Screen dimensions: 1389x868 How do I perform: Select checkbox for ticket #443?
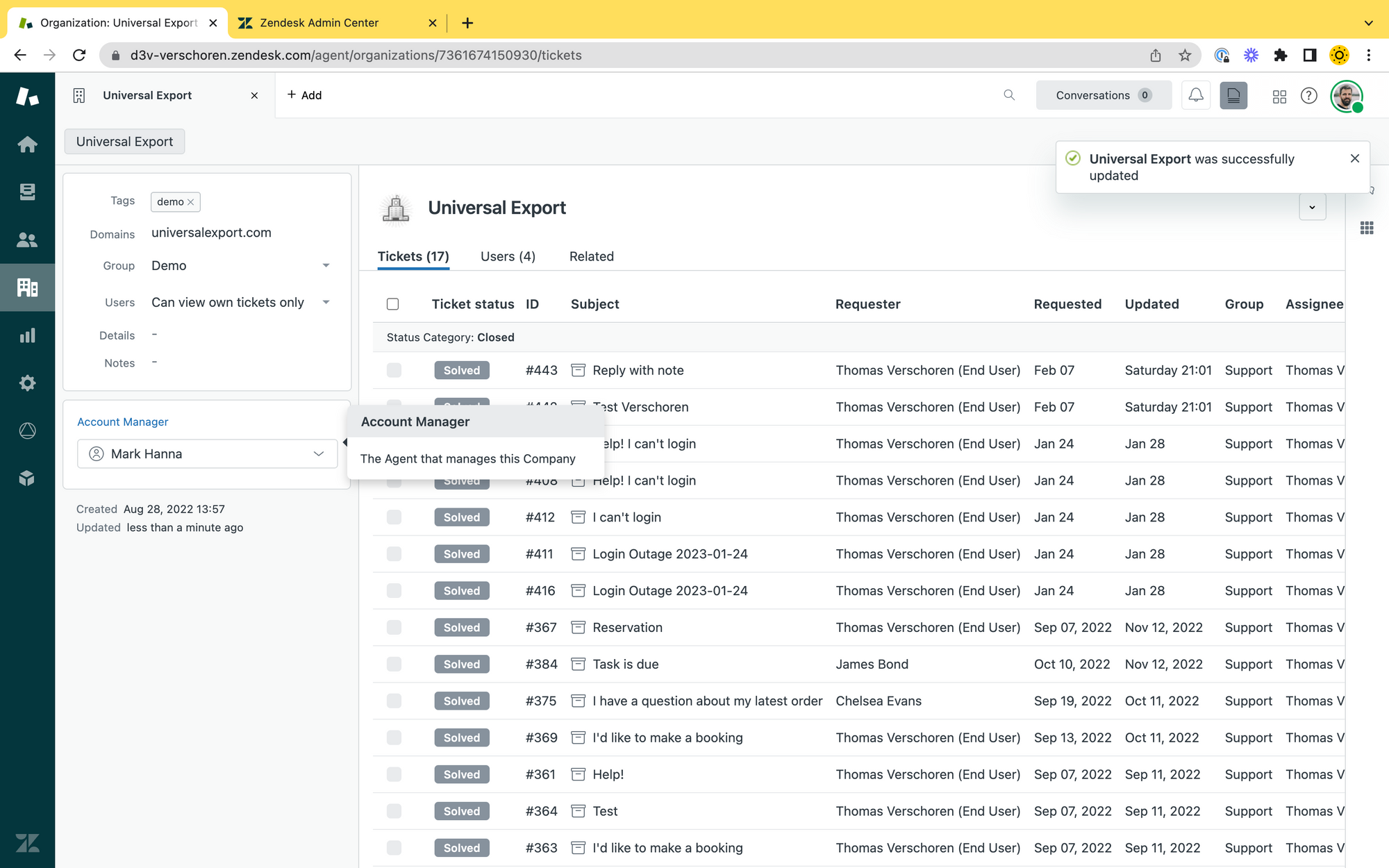pyautogui.click(x=394, y=370)
